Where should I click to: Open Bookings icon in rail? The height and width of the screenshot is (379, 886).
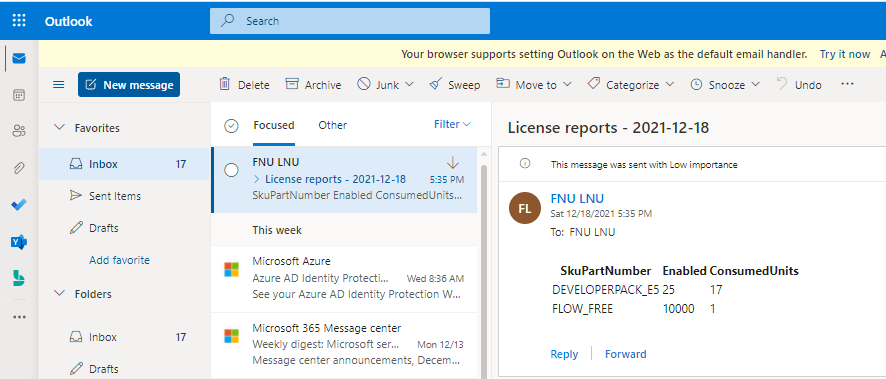(19, 278)
